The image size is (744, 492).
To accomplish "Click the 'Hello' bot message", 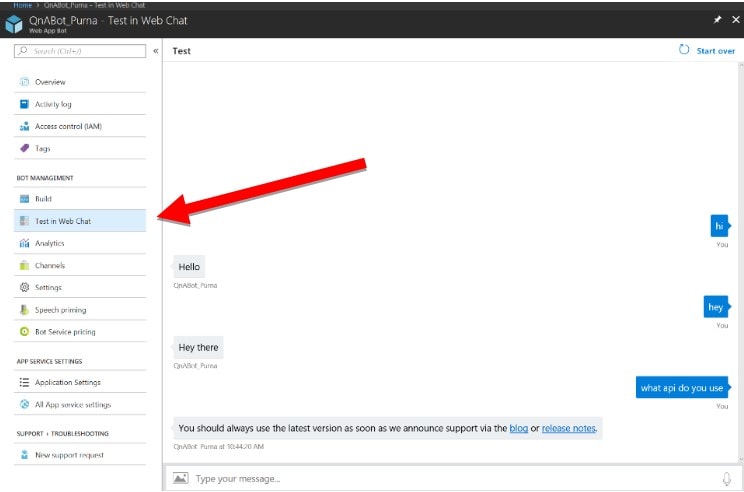I will 189,267.
